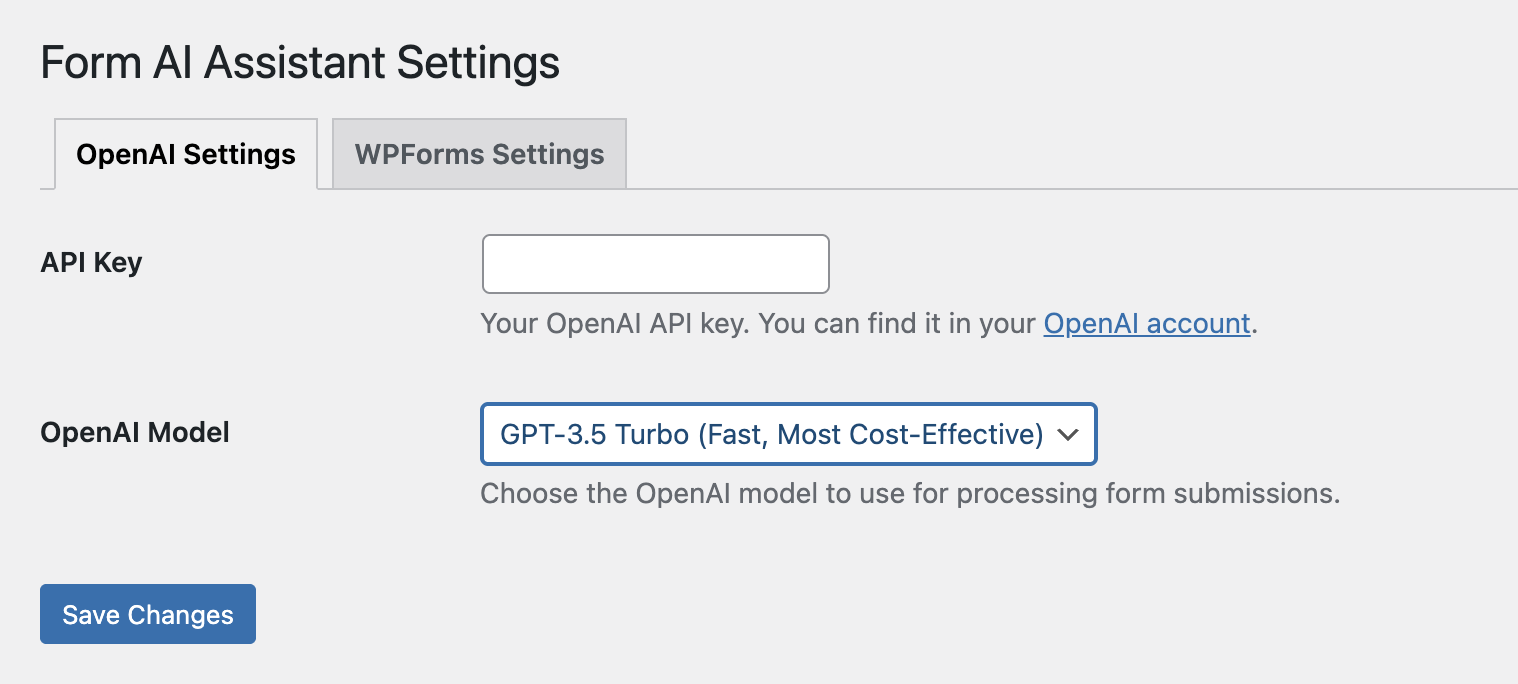Click the model chooser description text
Screen dimensions: 1518x684
pos(909,494)
